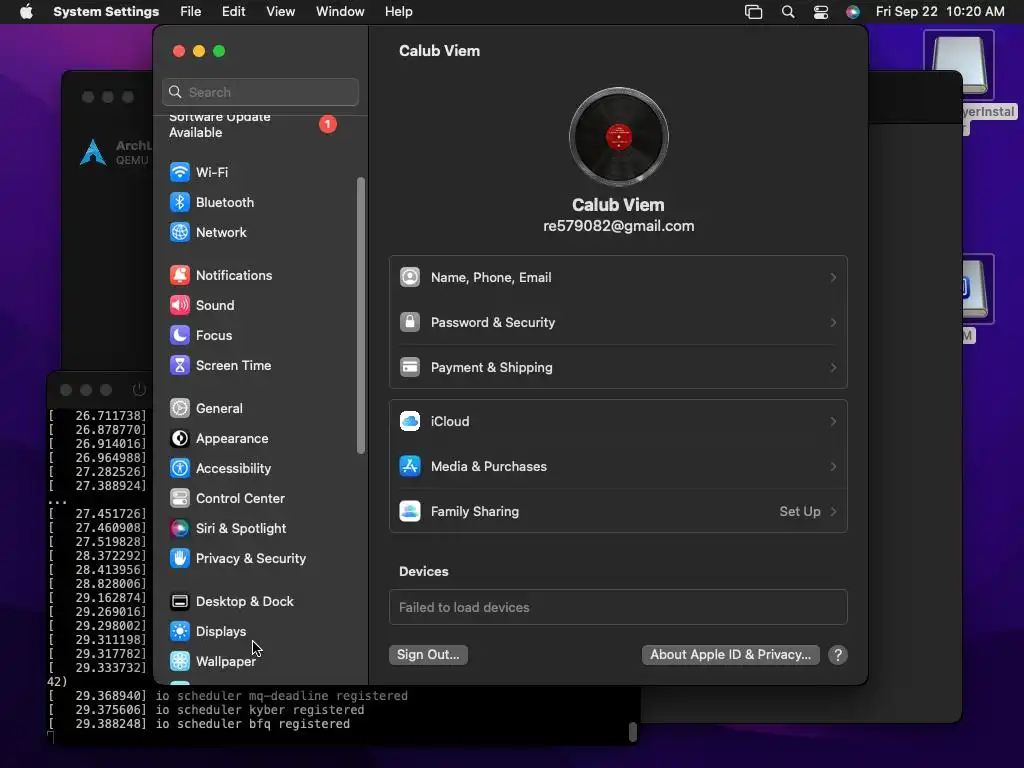This screenshot has width=1024, height=768.
Task: Click 'io scheduler kyber registered' terminal line
Action: (260, 710)
